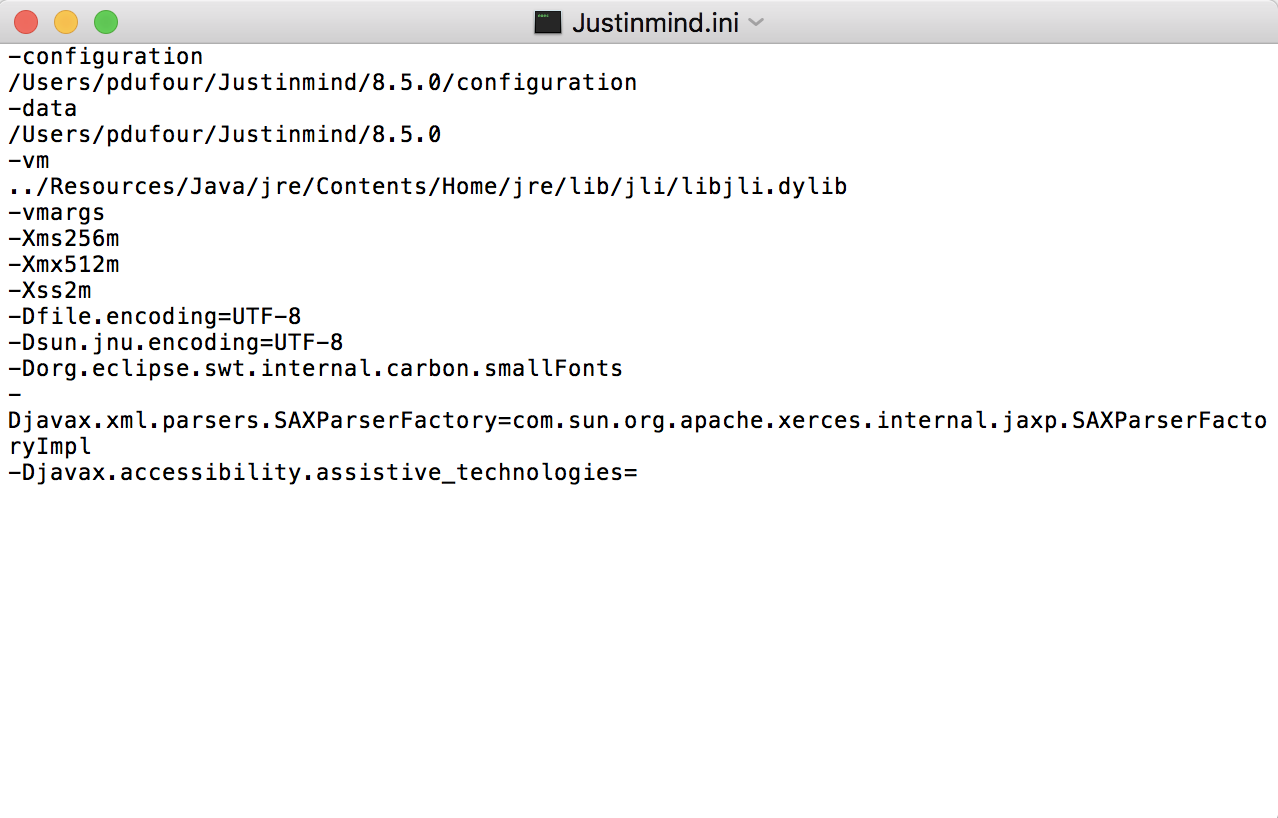Place cursor on the -Xss2m line

49,290
